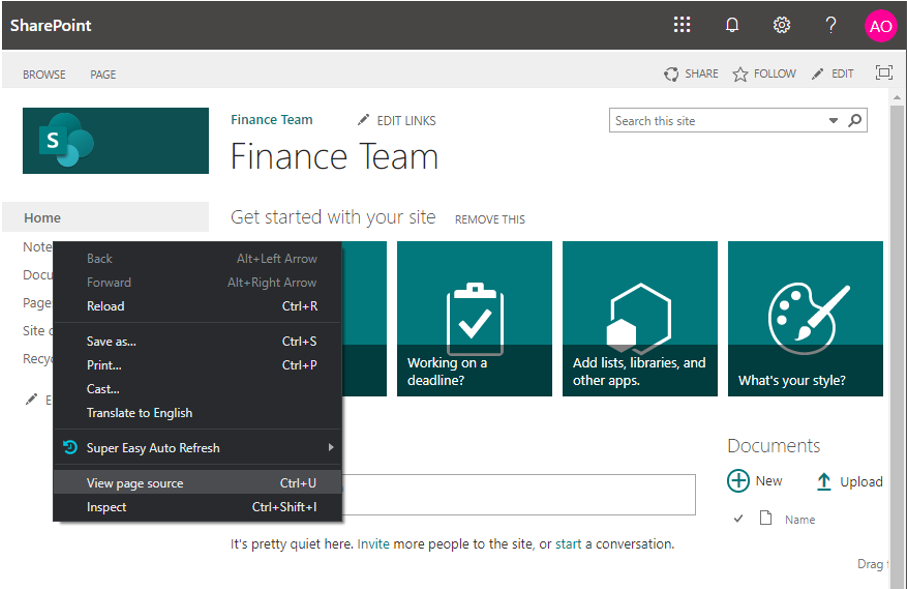The height and width of the screenshot is (589, 907).
Task: Click the clipboard checkmark icon
Action: click(x=475, y=318)
